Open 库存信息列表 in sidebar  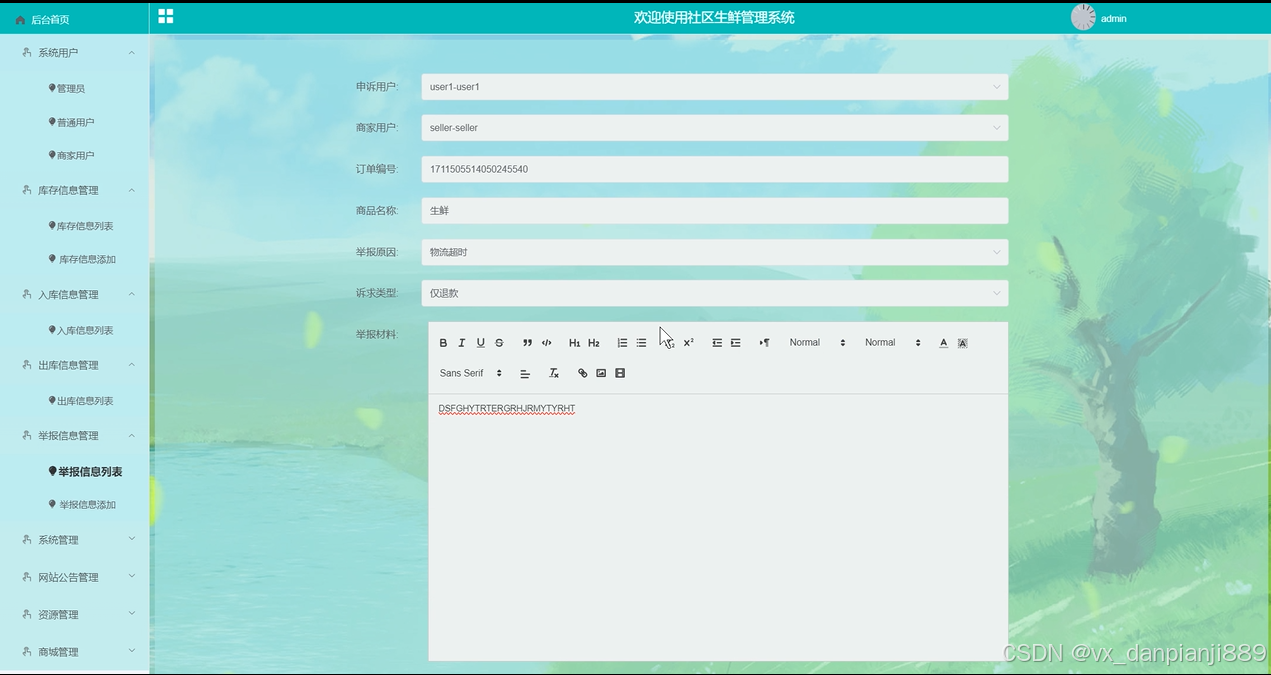81,226
